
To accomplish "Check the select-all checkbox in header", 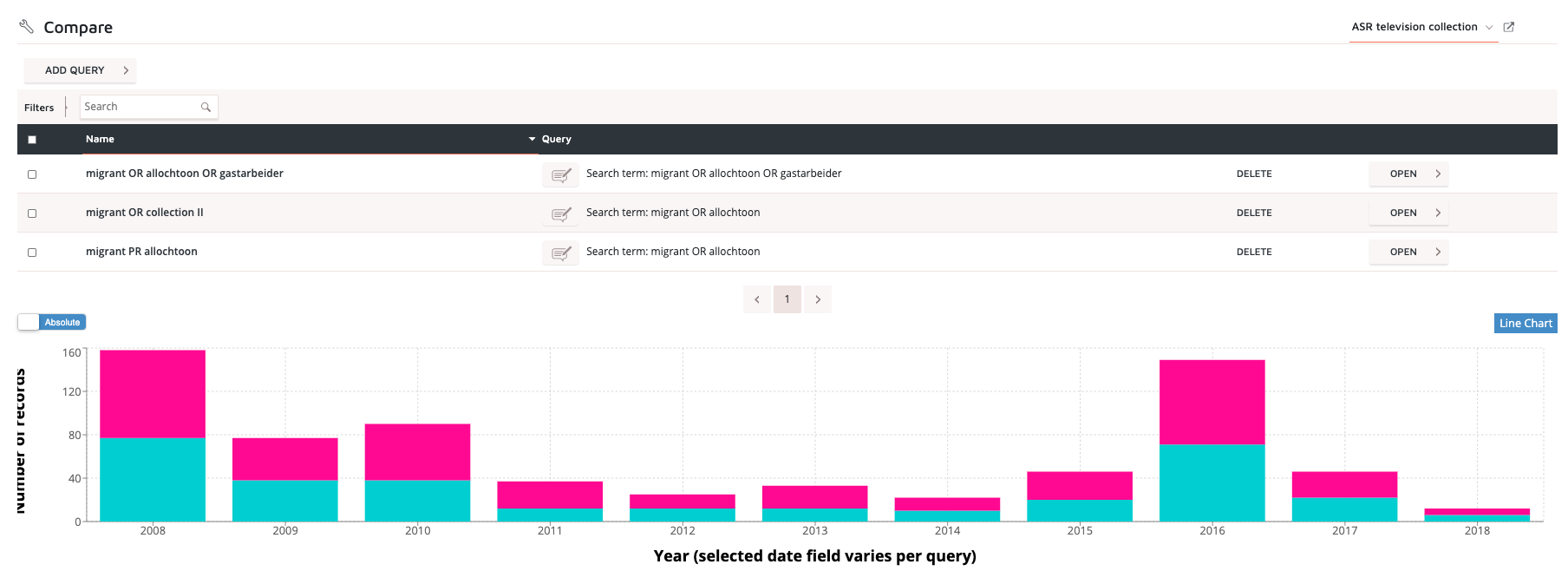I will coord(32,140).
